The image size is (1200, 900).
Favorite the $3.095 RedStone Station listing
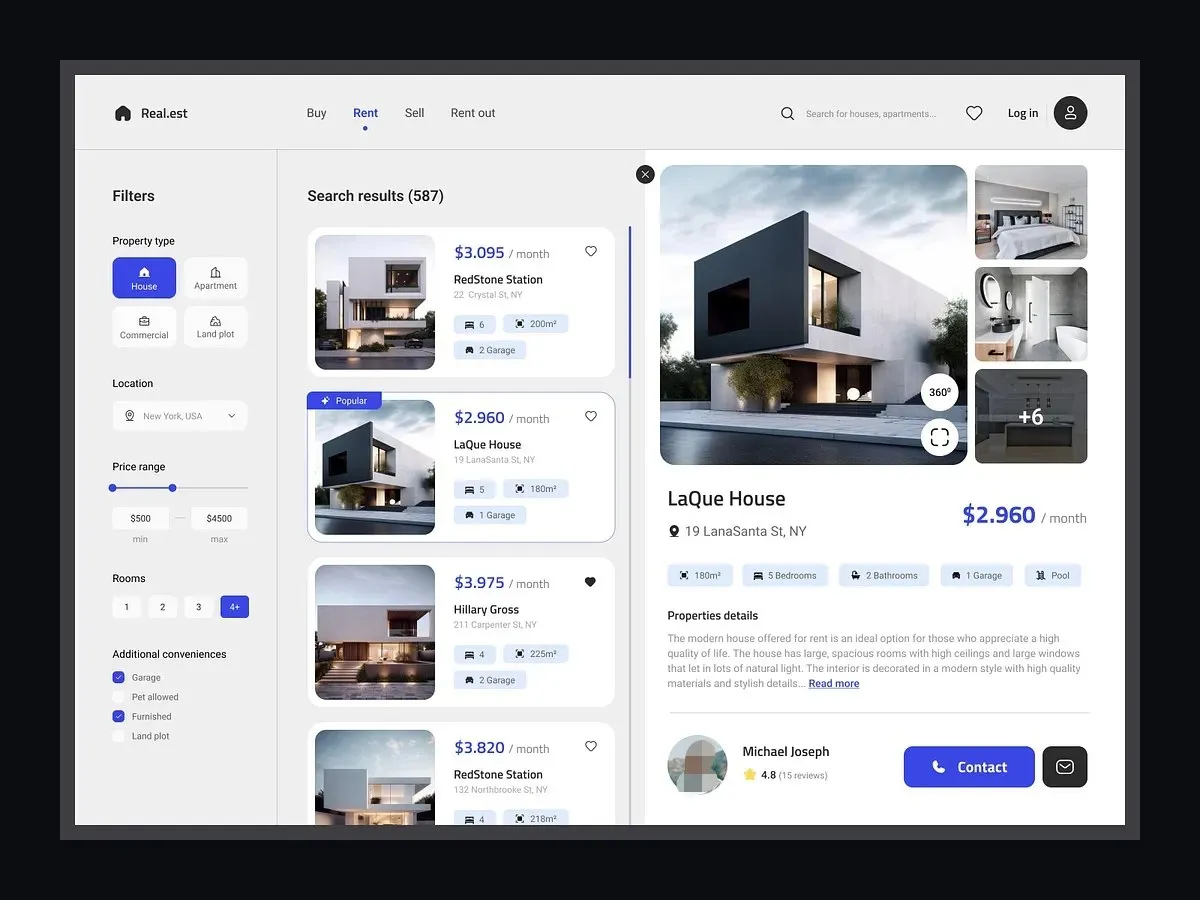[591, 251]
